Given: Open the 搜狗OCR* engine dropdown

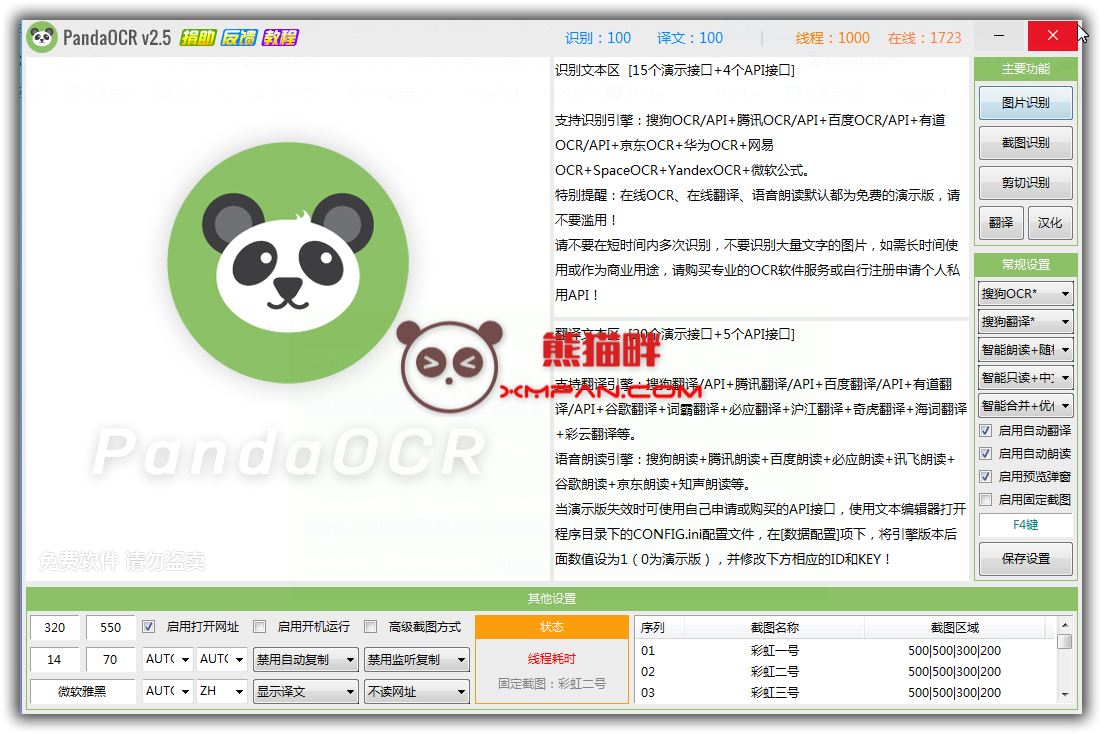Looking at the screenshot, I should pyautogui.click(x=1026, y=293).
